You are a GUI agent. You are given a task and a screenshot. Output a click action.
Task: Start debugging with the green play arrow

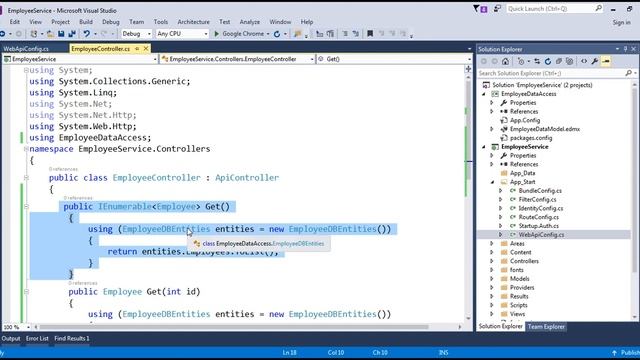[x=217, y=34]
